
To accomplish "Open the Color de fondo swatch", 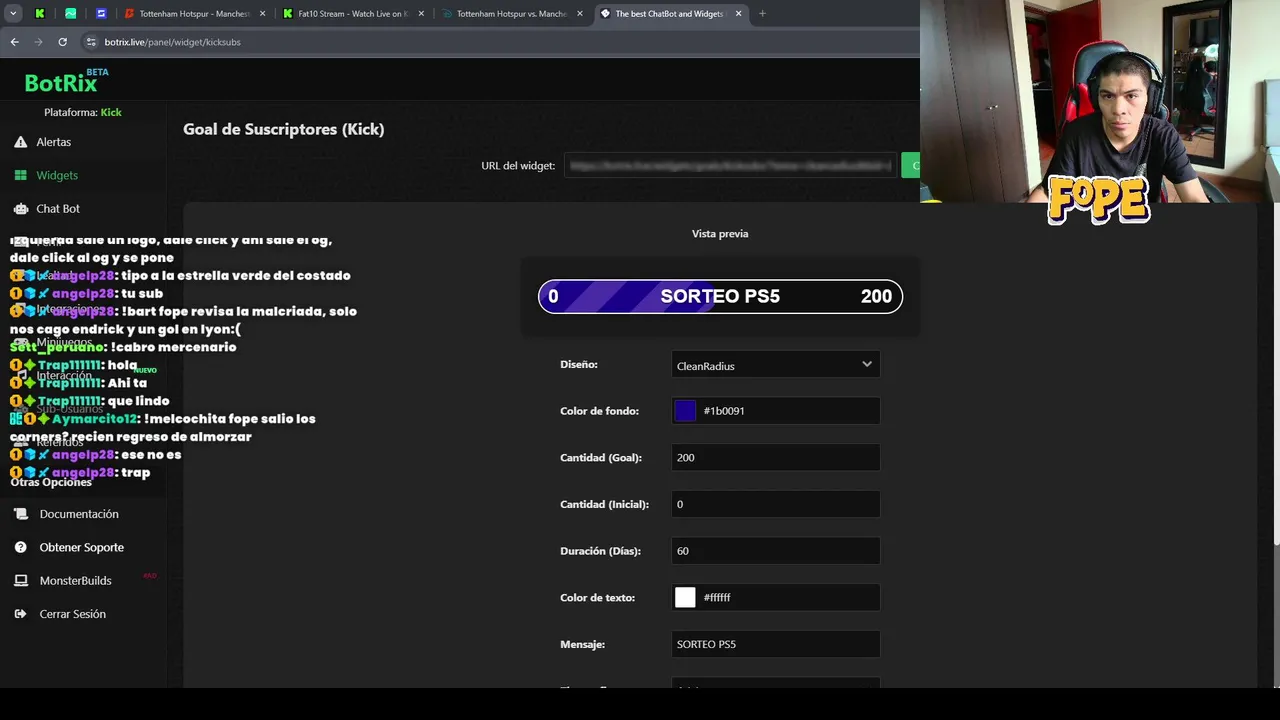I will (x=685, y=411).
